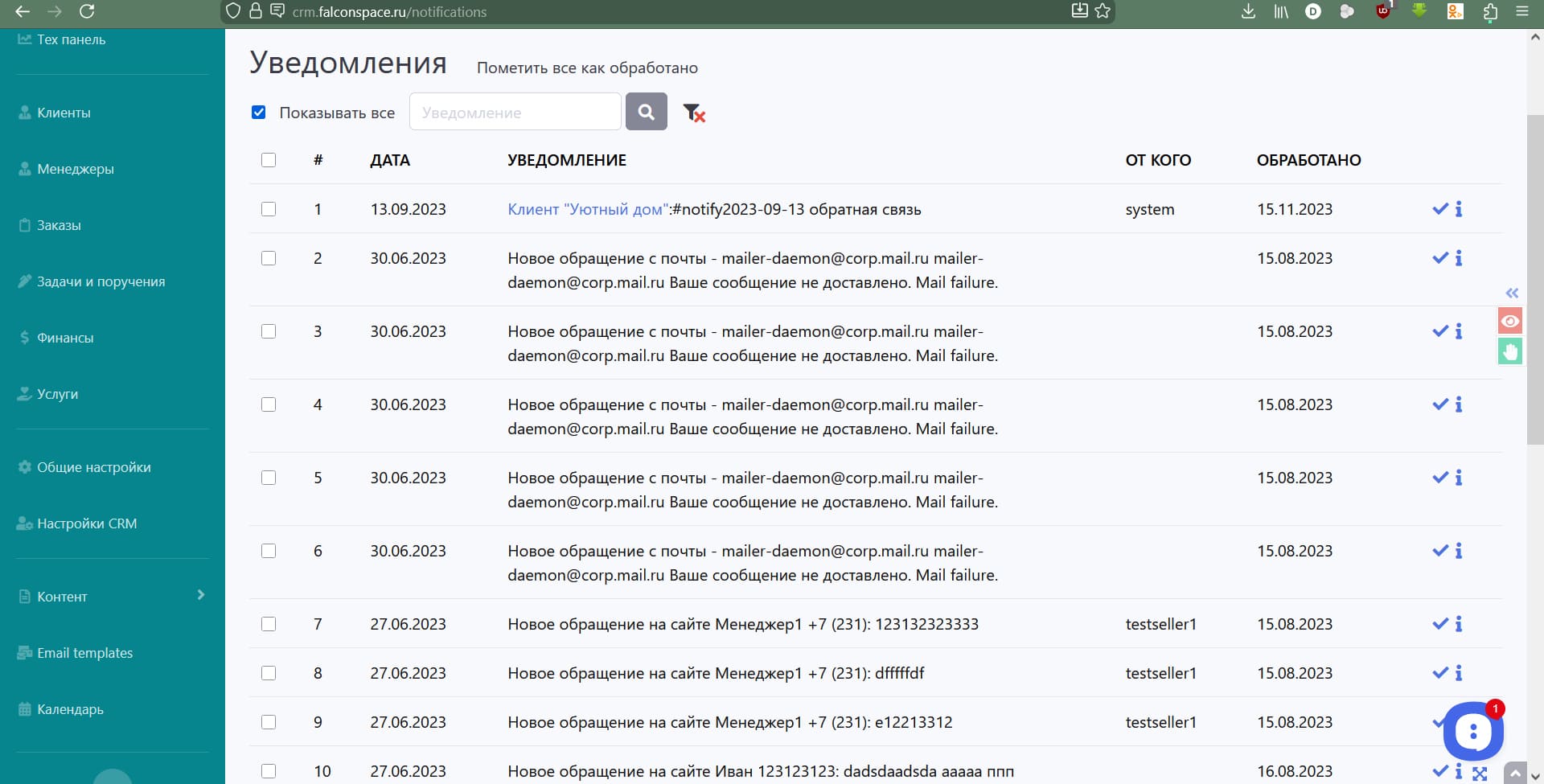Image resolution: width=1544 pixels, height=784 pixels.
Task: Click the Уведомление search input field
Action: pyautogui.click(x=515, y=113)
